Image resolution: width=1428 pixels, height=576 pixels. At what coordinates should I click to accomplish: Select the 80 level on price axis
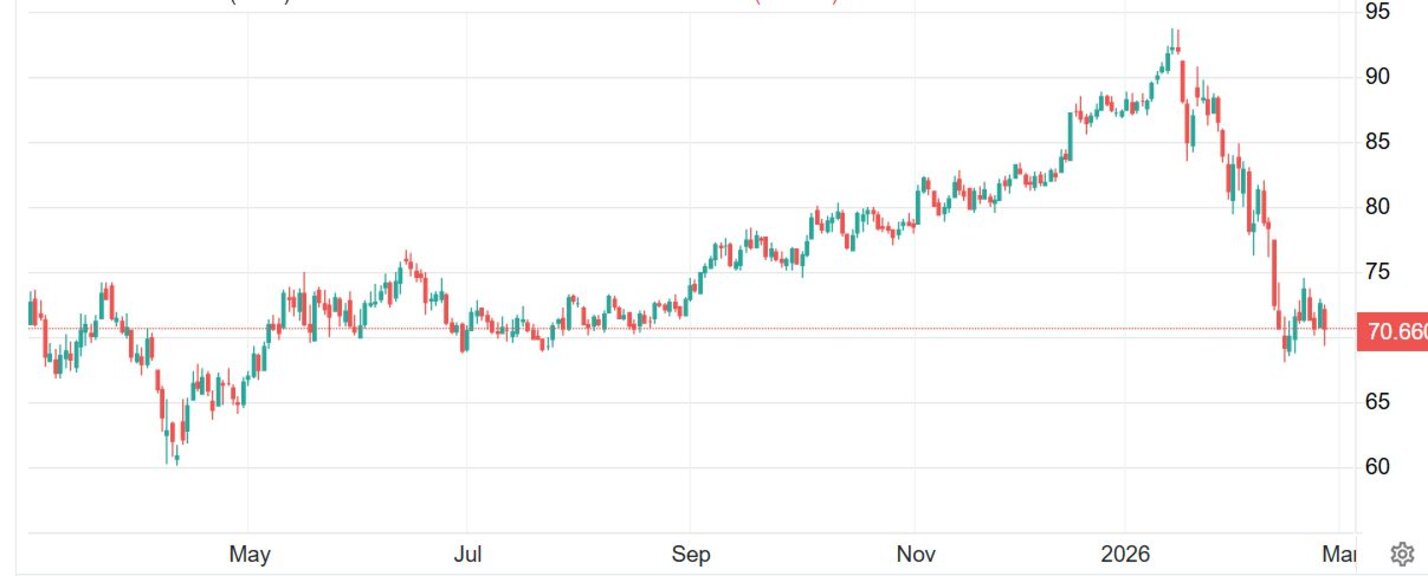click(1377, 207)
